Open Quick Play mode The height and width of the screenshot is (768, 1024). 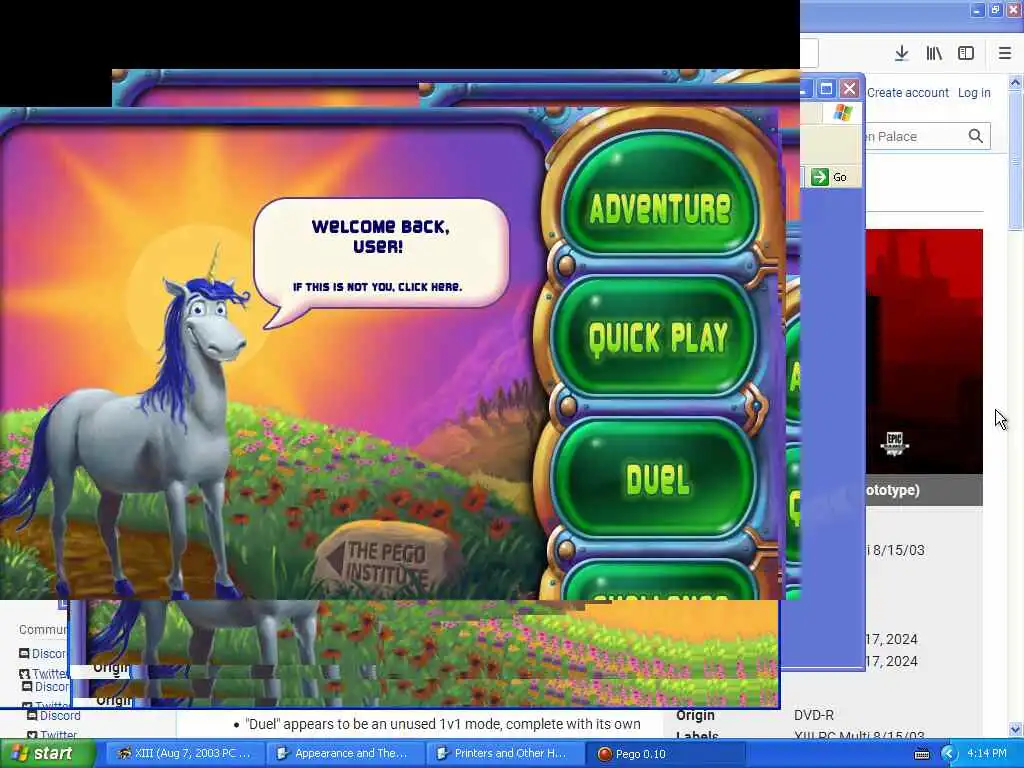point(656,336)
